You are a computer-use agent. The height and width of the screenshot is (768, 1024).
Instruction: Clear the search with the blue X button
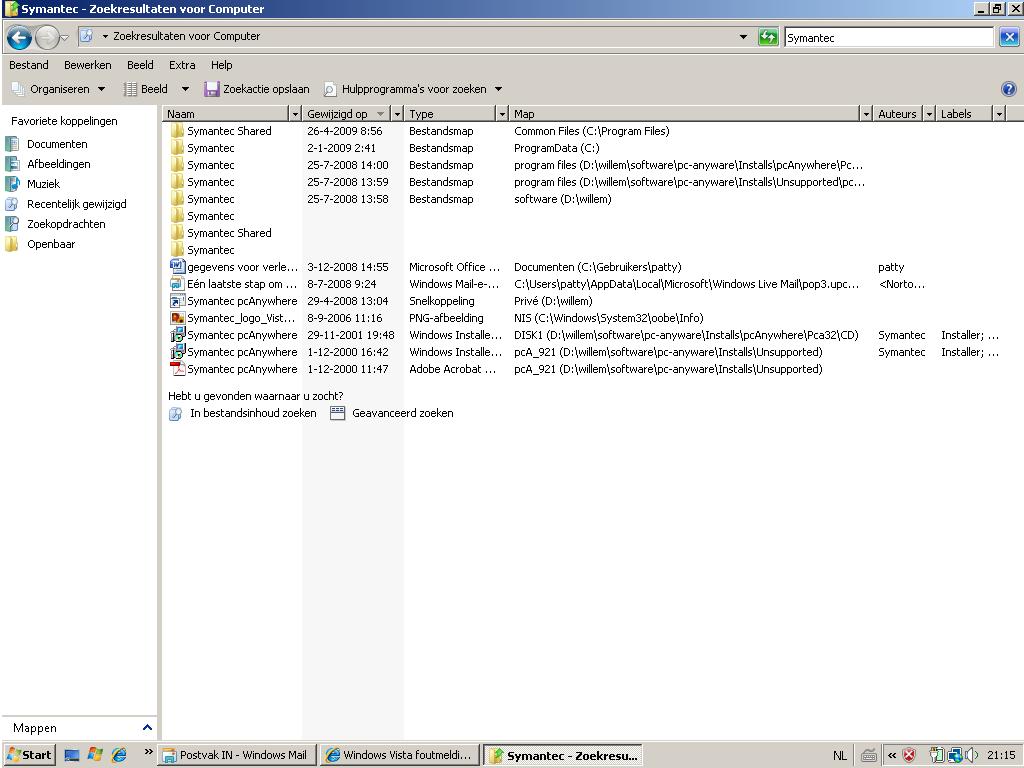tap(1008, 37)
